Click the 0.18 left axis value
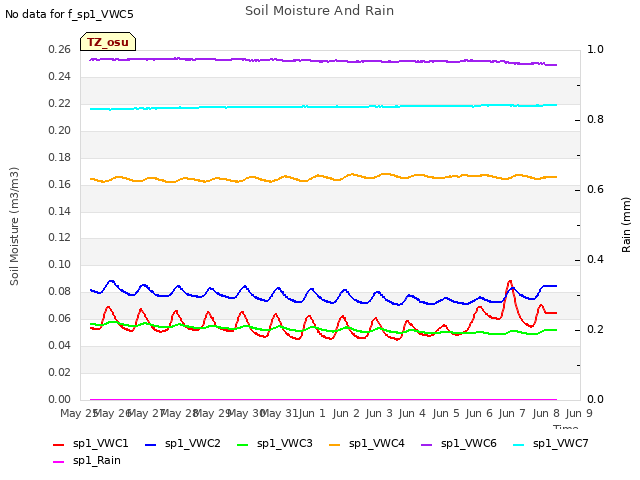Viewport: 640px width, 480px height. [x=60, y=157]
